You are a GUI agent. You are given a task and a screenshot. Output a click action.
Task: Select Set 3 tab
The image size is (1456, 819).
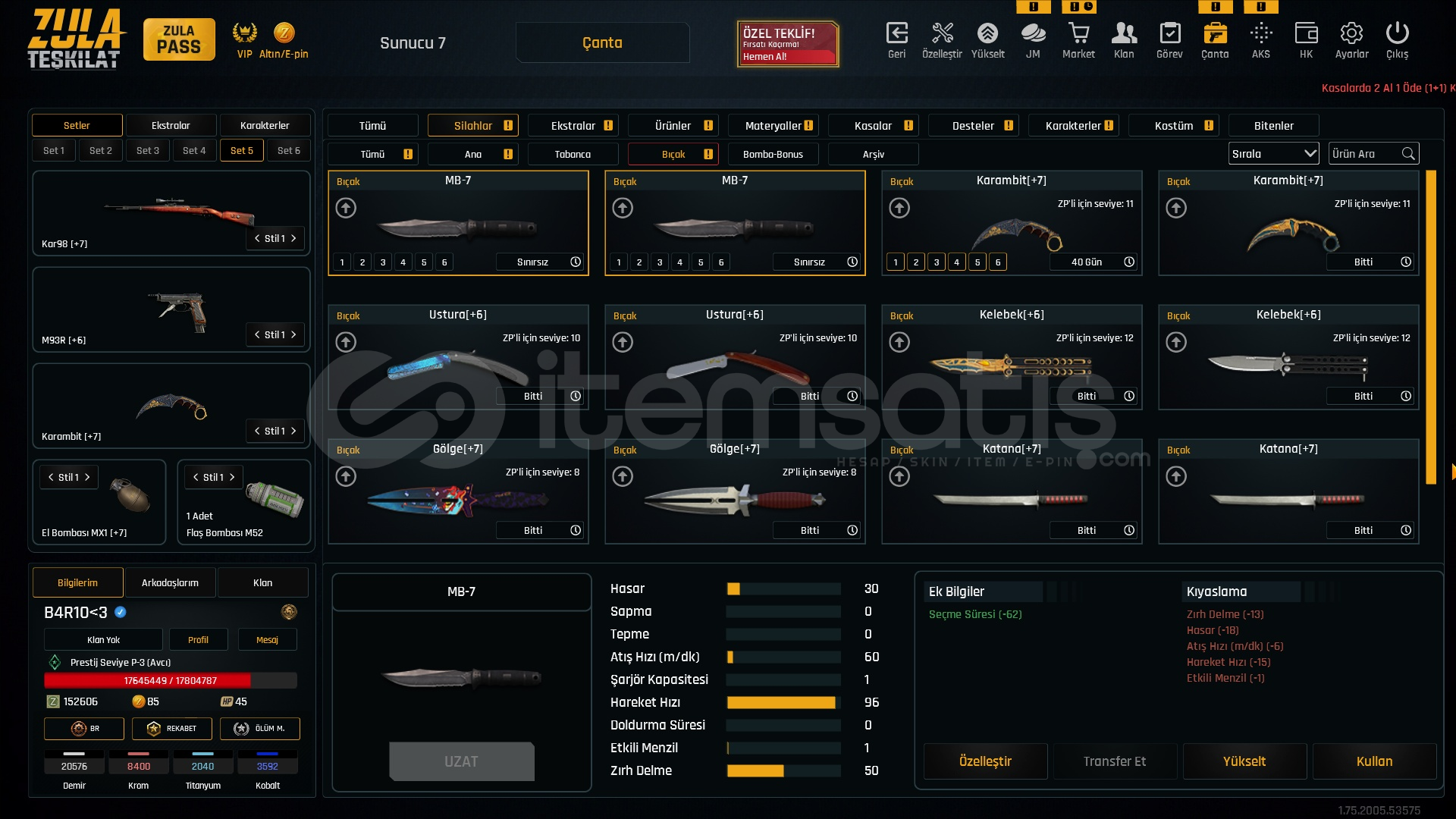[x=148, y=150]
